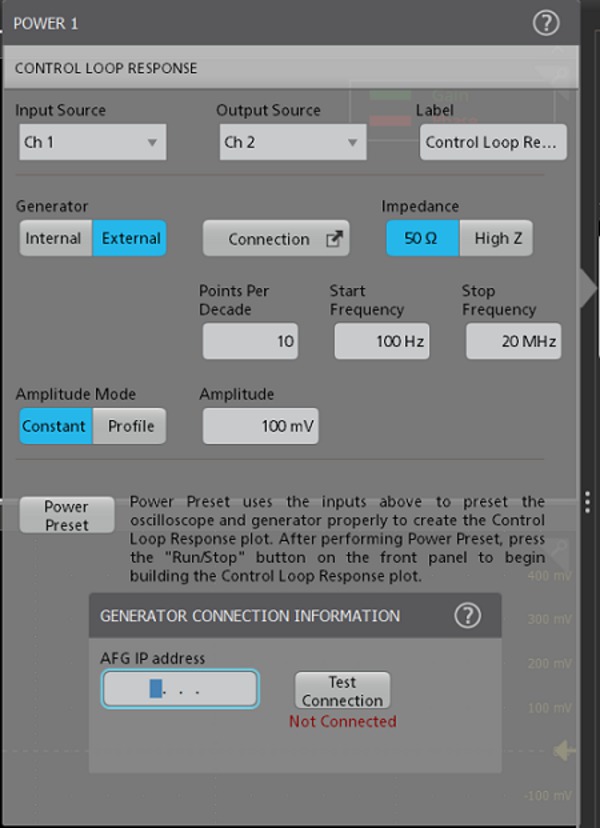Viewport: 600px width, 828px height.
Task: Open help for Power 1 panel
Action: [x=546, y=23]
